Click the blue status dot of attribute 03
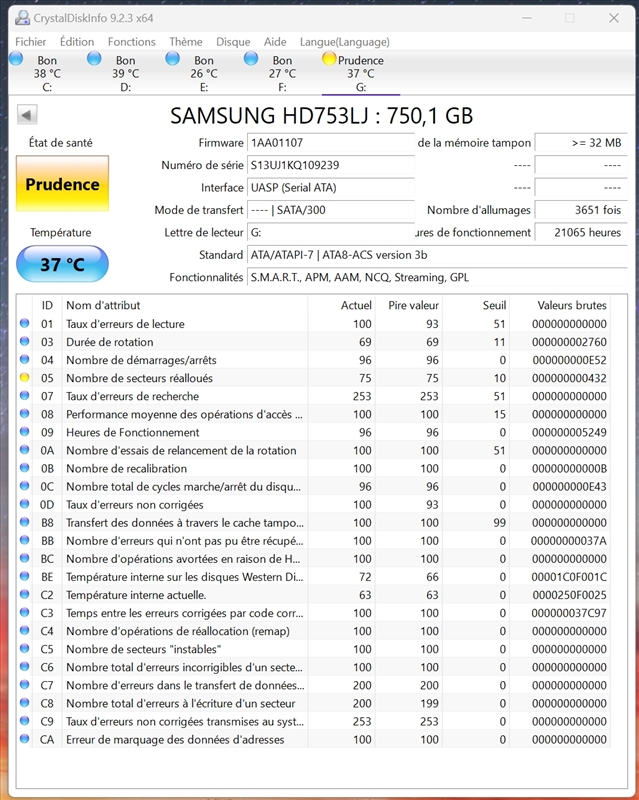 click(24, 341)
